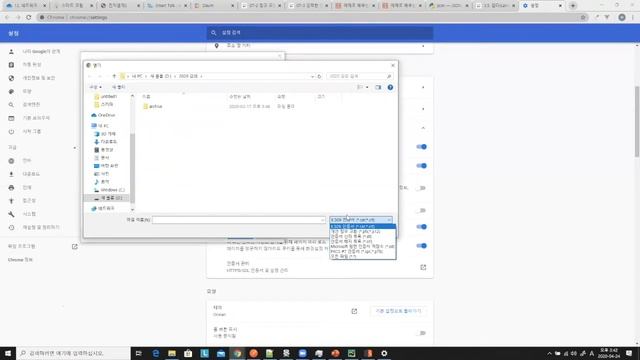Open the file name field history dropdown arrow
This screenshot has height=360, width=640.
322,220
